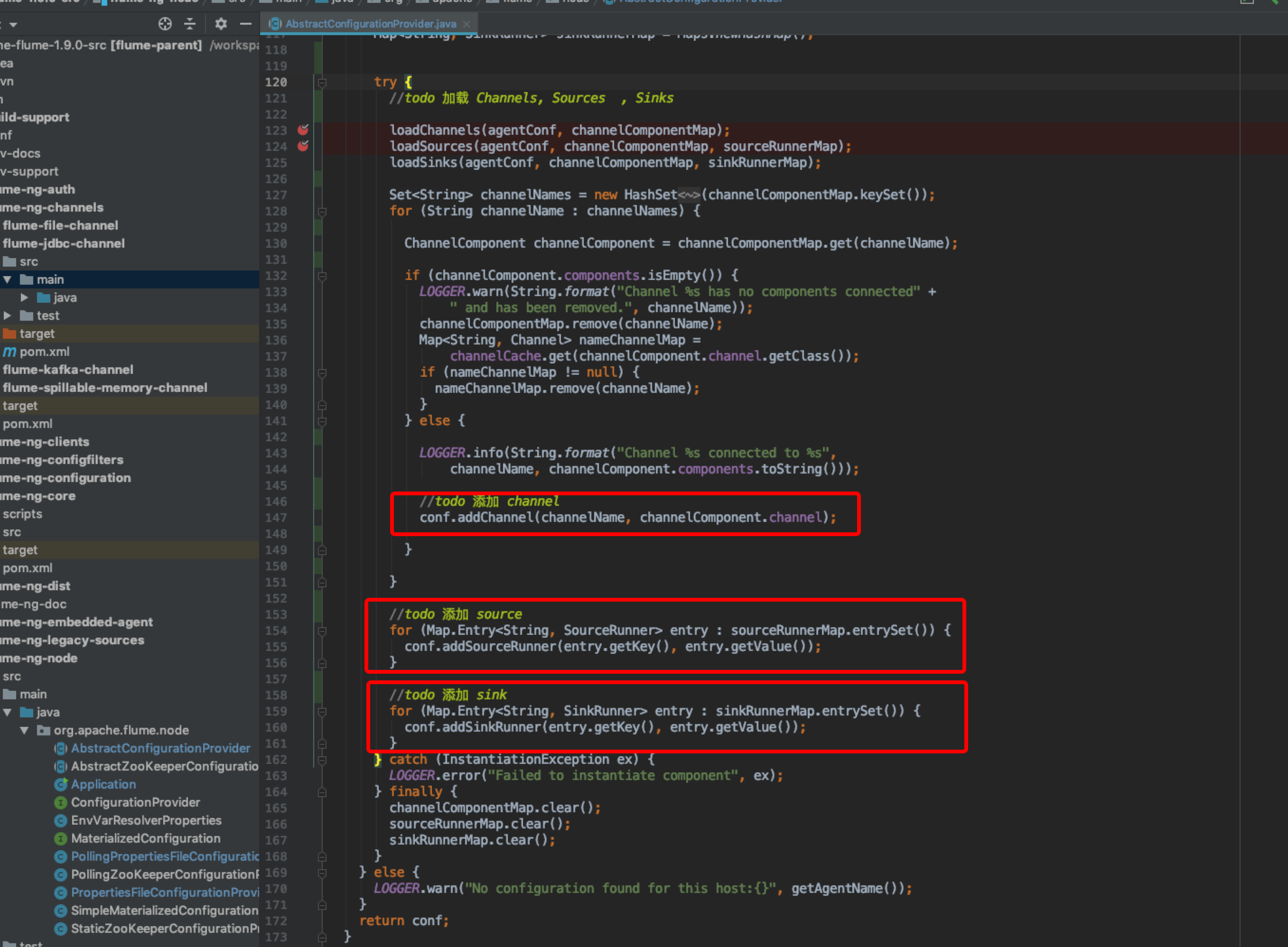The width and height of the screenshot is (1288, 947).
Task: Collapse the try block using the gutter fold marker
Action: [x=322, y=82]
